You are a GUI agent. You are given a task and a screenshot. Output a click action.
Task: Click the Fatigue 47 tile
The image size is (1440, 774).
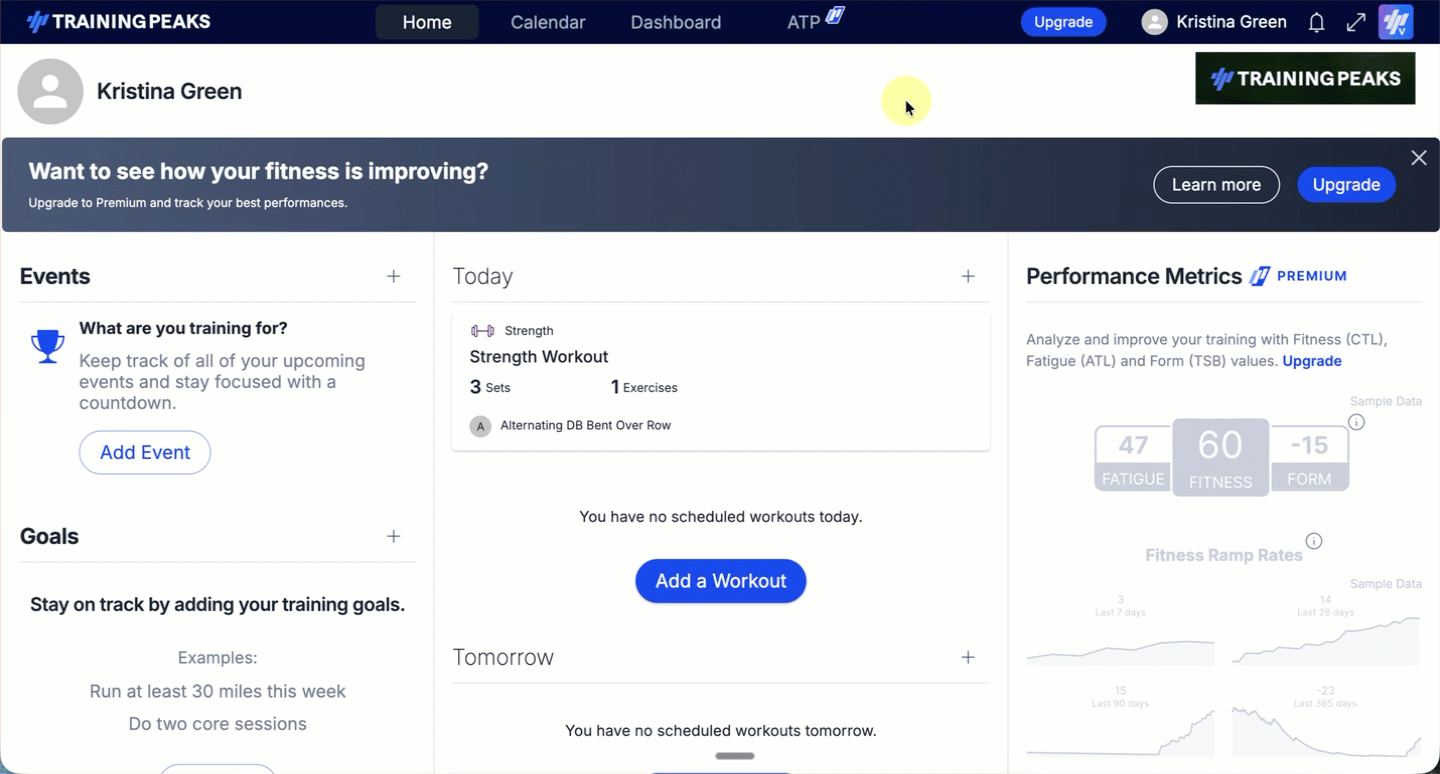click(x=1133, y=458)
